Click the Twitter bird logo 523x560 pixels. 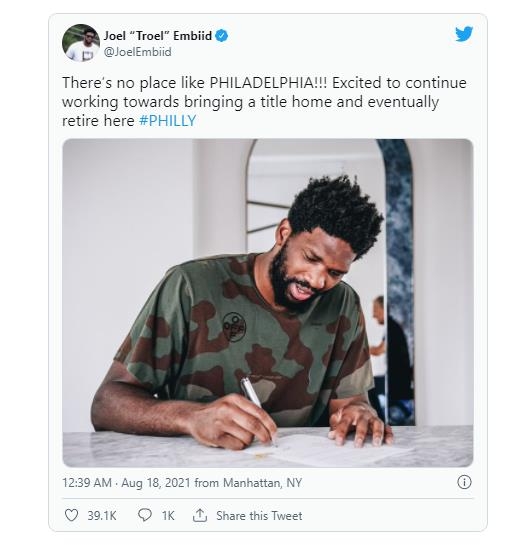click(x=464, y=34)
